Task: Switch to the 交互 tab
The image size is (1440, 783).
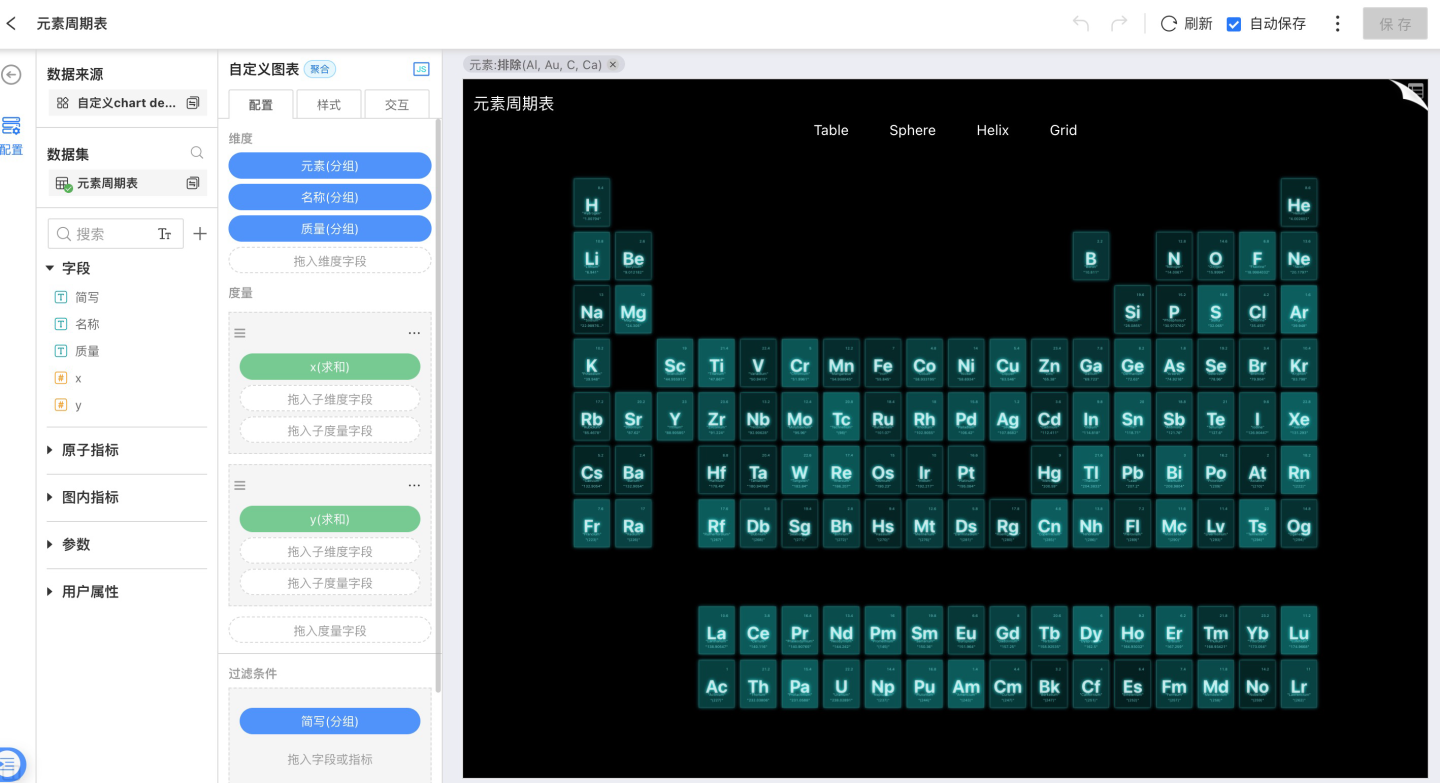Action: pyautogui.click(x=397, y=105)
